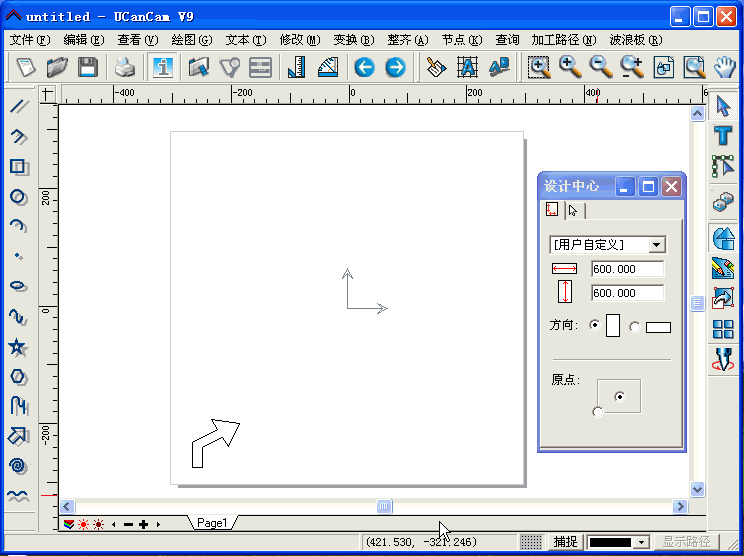Screen dimensions: 744x556
Task: Select the wave line tool
Action: click(18, 496)
